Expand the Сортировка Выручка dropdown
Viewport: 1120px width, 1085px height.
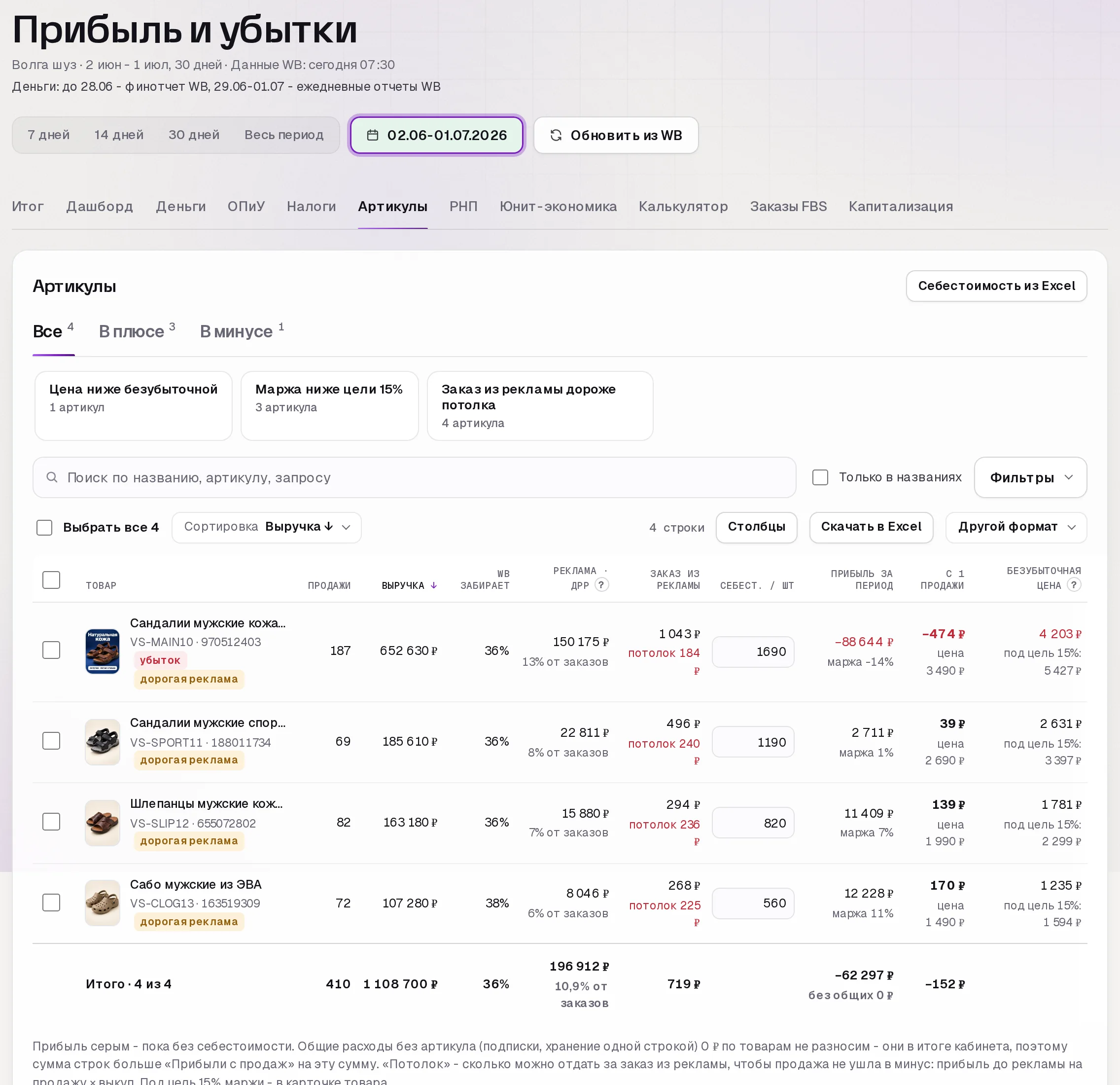(266, 527)
